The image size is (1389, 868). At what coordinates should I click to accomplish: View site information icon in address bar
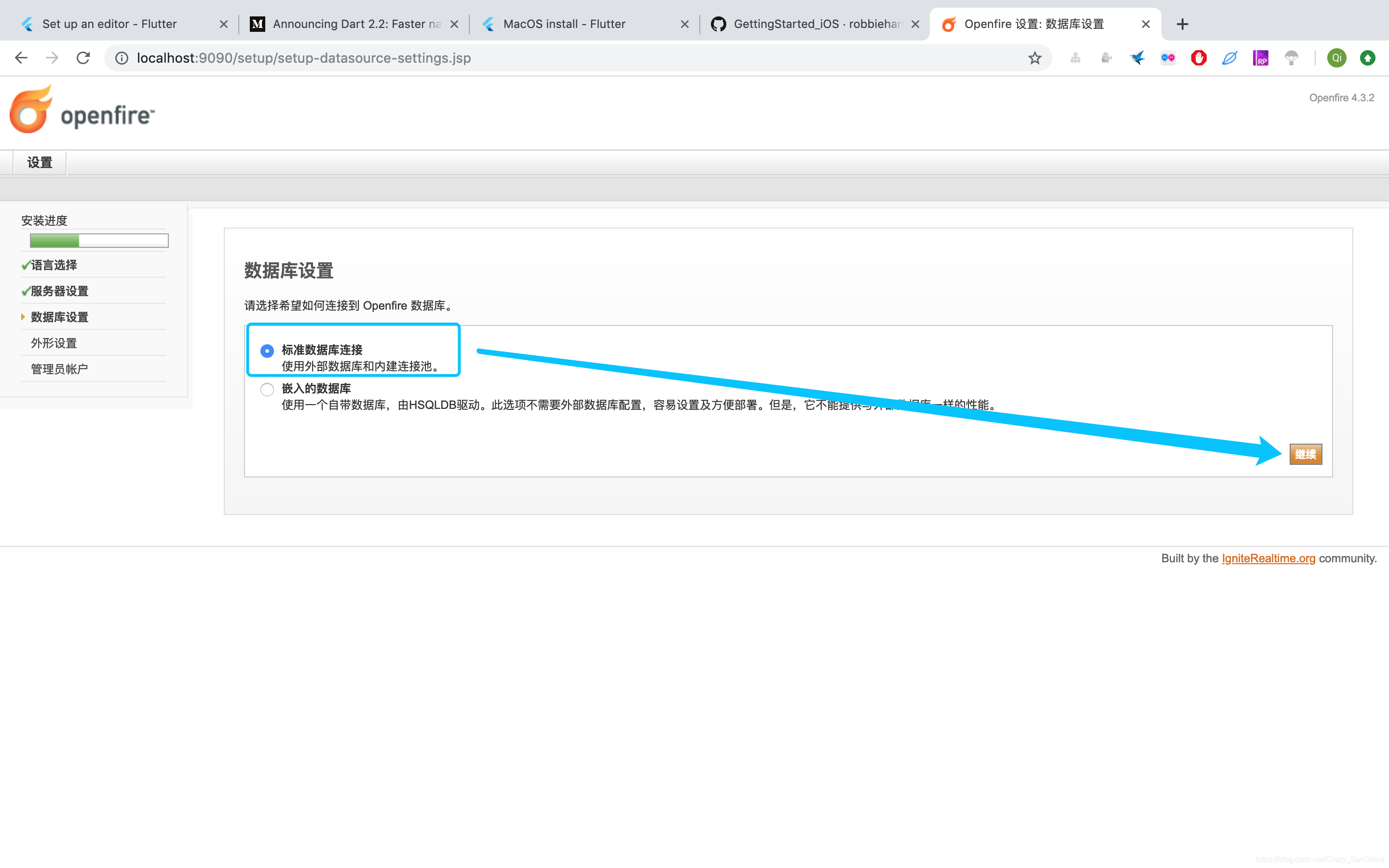(x=122, y=58)
